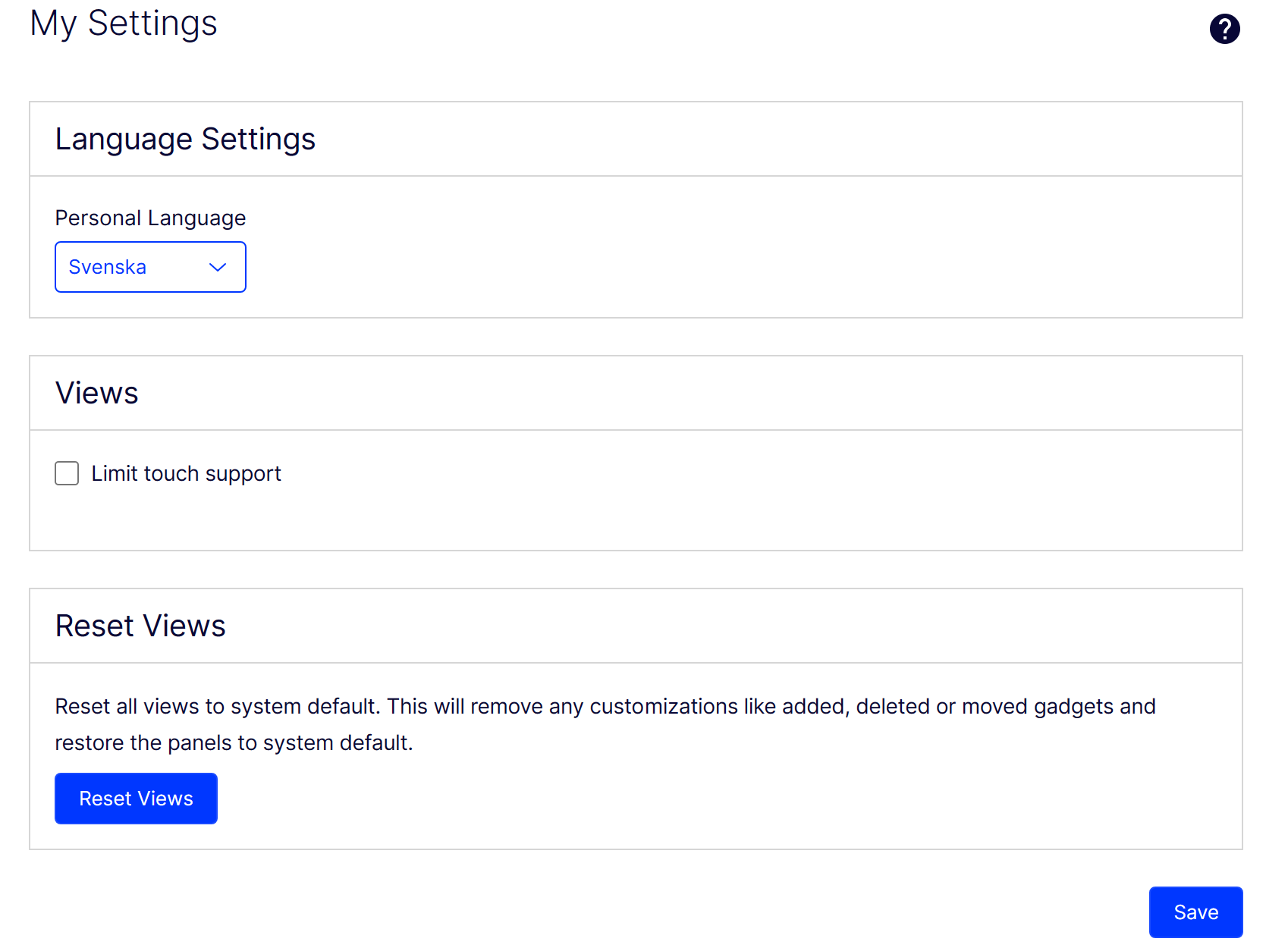Image resolution: width=1288 pixels, height=951 pixels.
Task: Click empty area right of the language dropdown
Action: (683, 267)
